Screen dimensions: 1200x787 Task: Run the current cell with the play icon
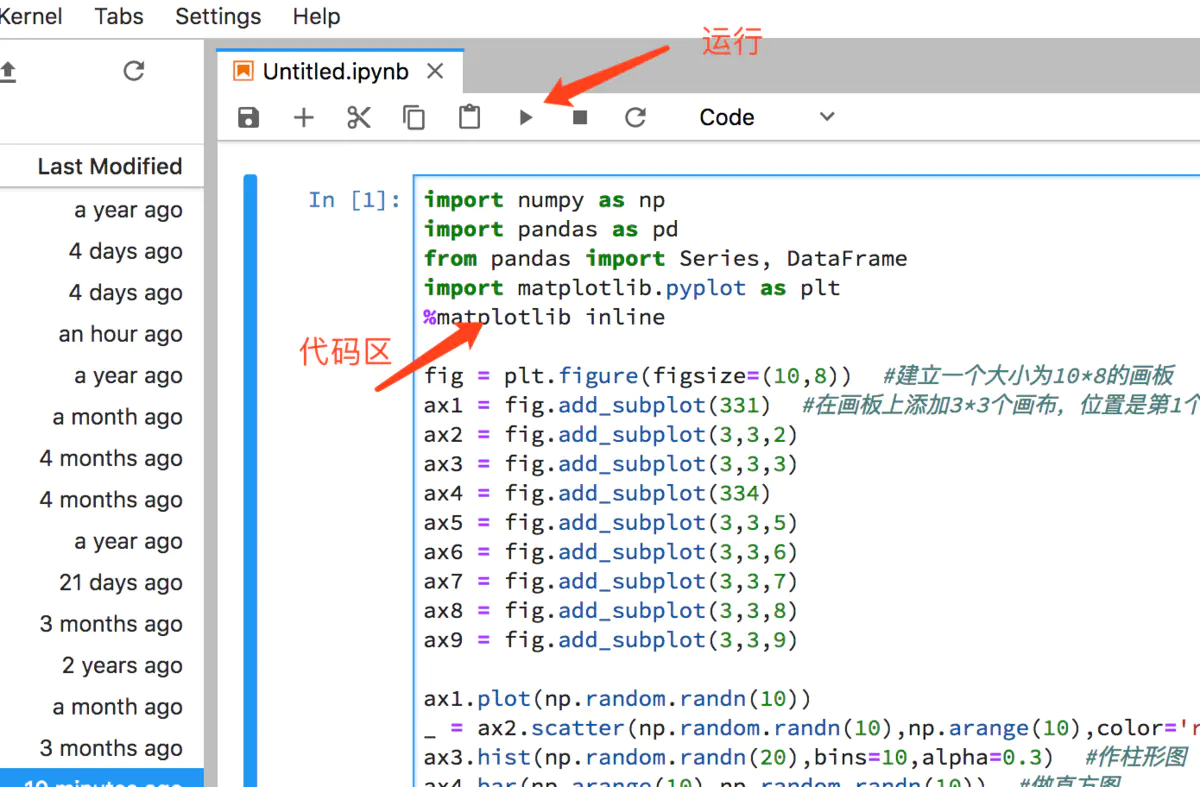click(526, 117)
